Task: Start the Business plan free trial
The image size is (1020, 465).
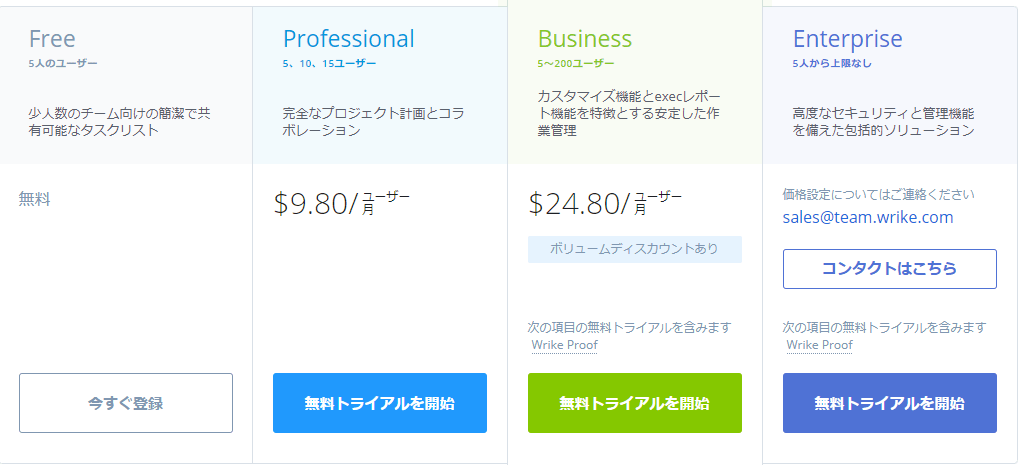Action: (x=635, y=403)
